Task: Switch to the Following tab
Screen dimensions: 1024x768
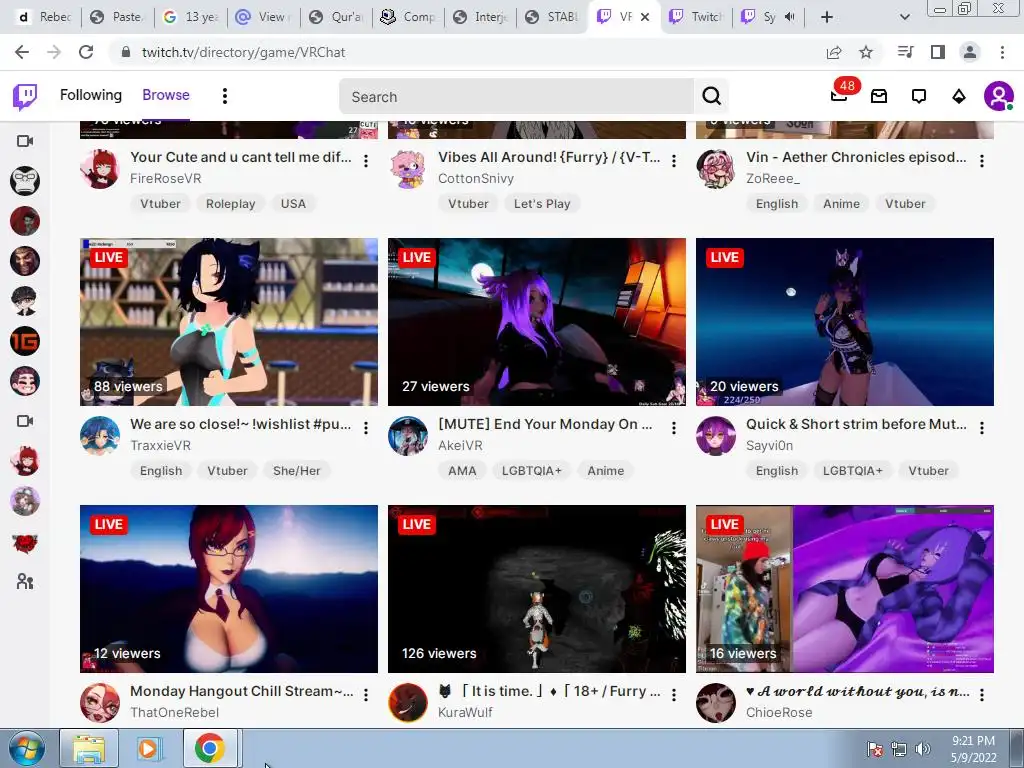Action: [91, 95]
